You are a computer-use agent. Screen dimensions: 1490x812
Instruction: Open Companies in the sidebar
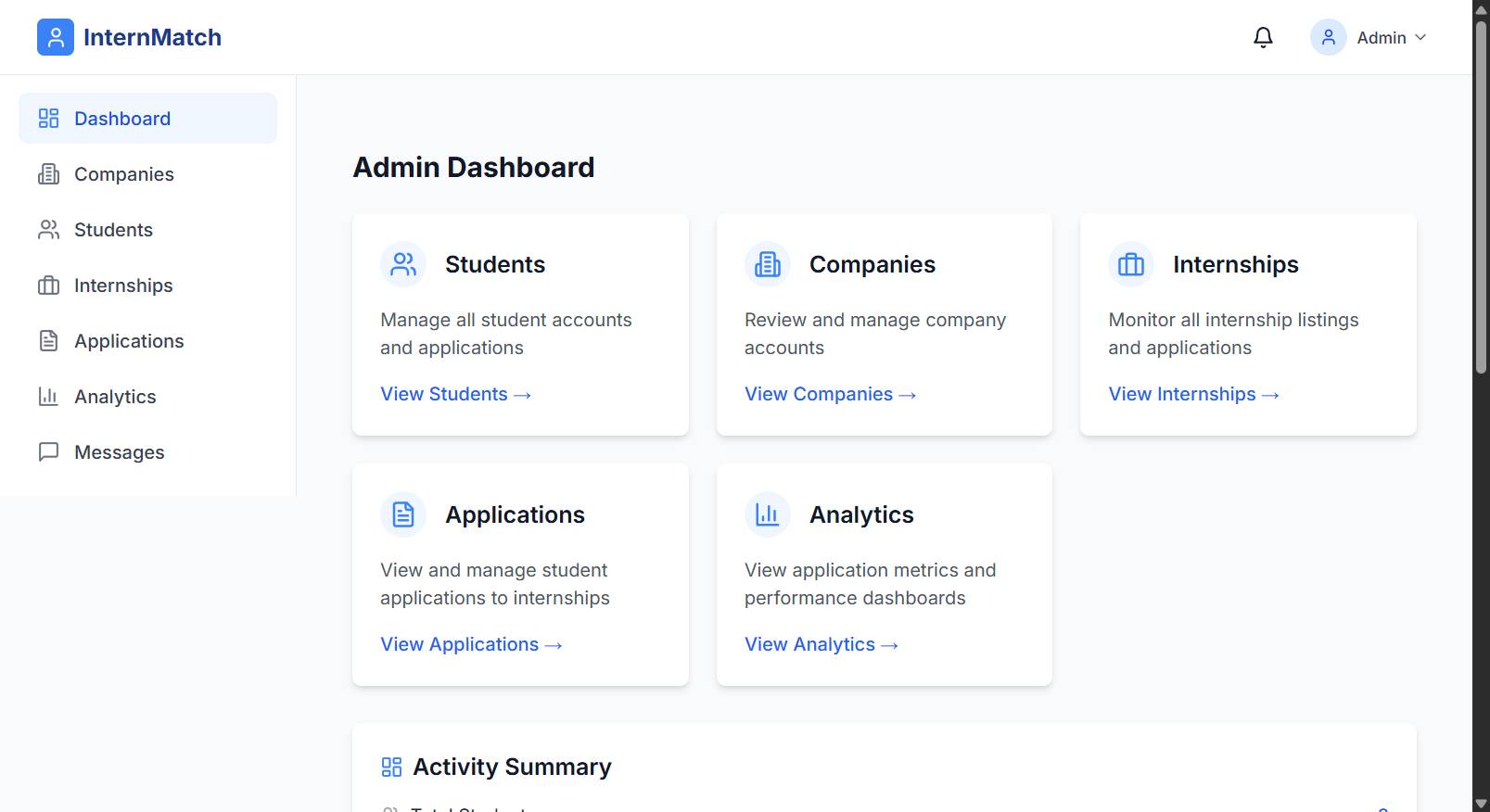pyautogui.click(x=123, y=174)
